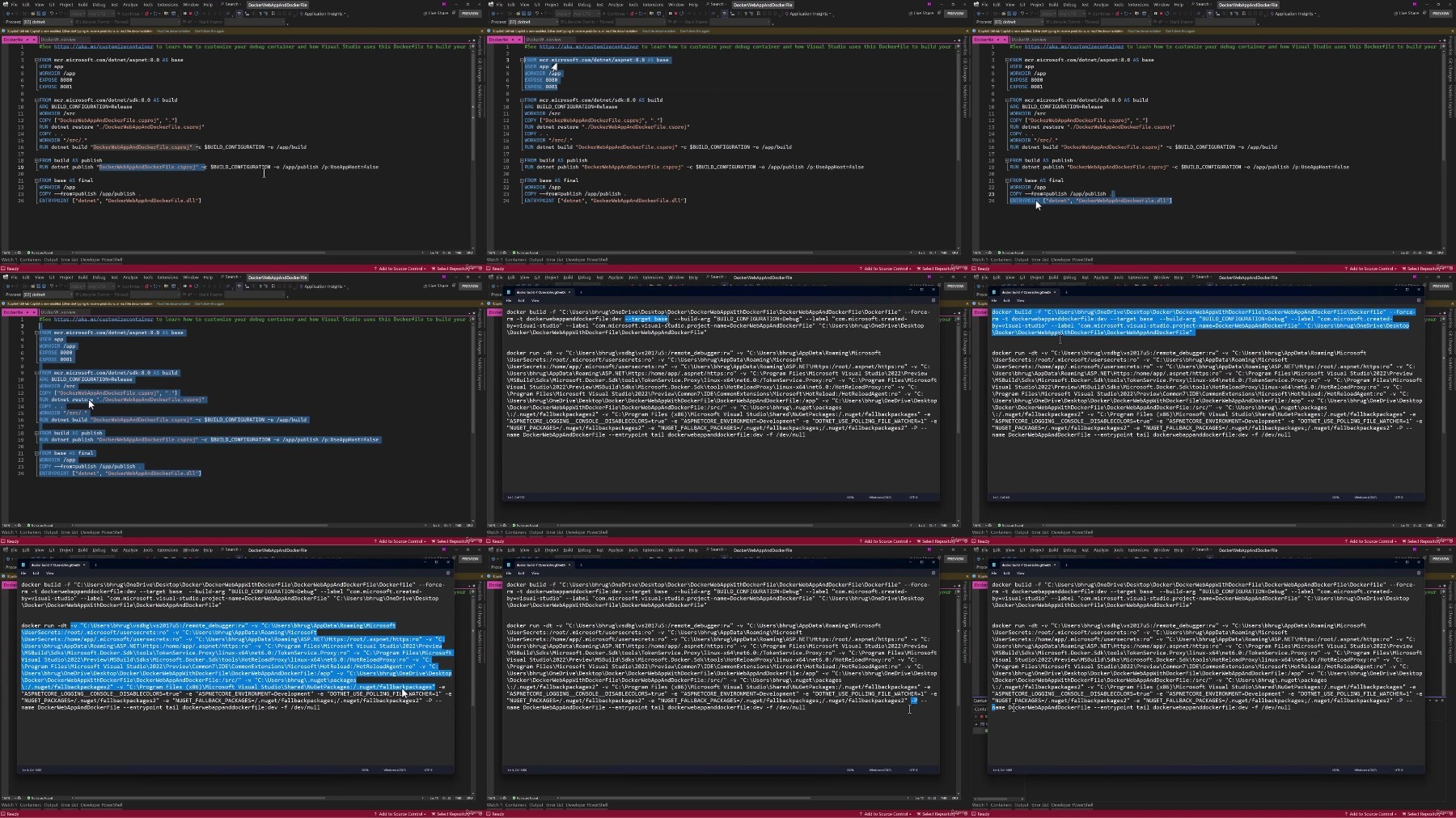This screenshot has width=1456, height=818.
Task: In middle-center frame, open Notepad's File menu
Action: point(509,300)
